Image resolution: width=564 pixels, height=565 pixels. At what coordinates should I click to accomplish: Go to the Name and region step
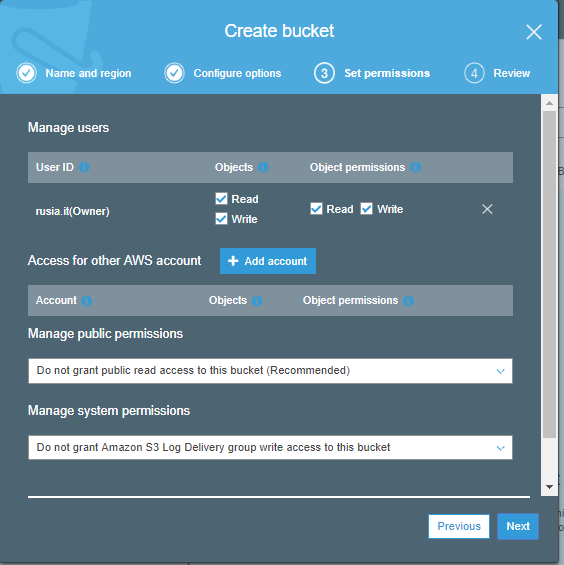coord(74,73)
